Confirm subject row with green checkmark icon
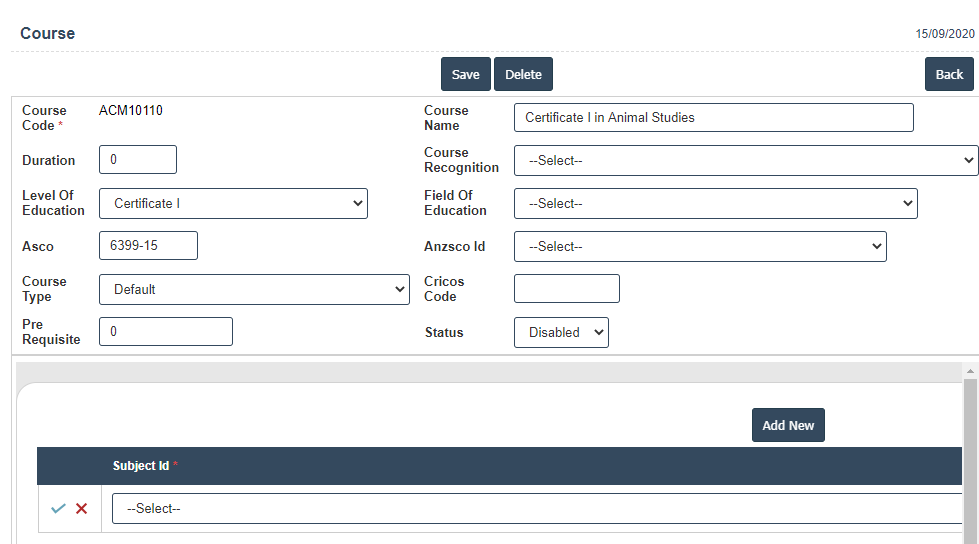Viewport: 979px width, 544px height. (x=58, y=509)
